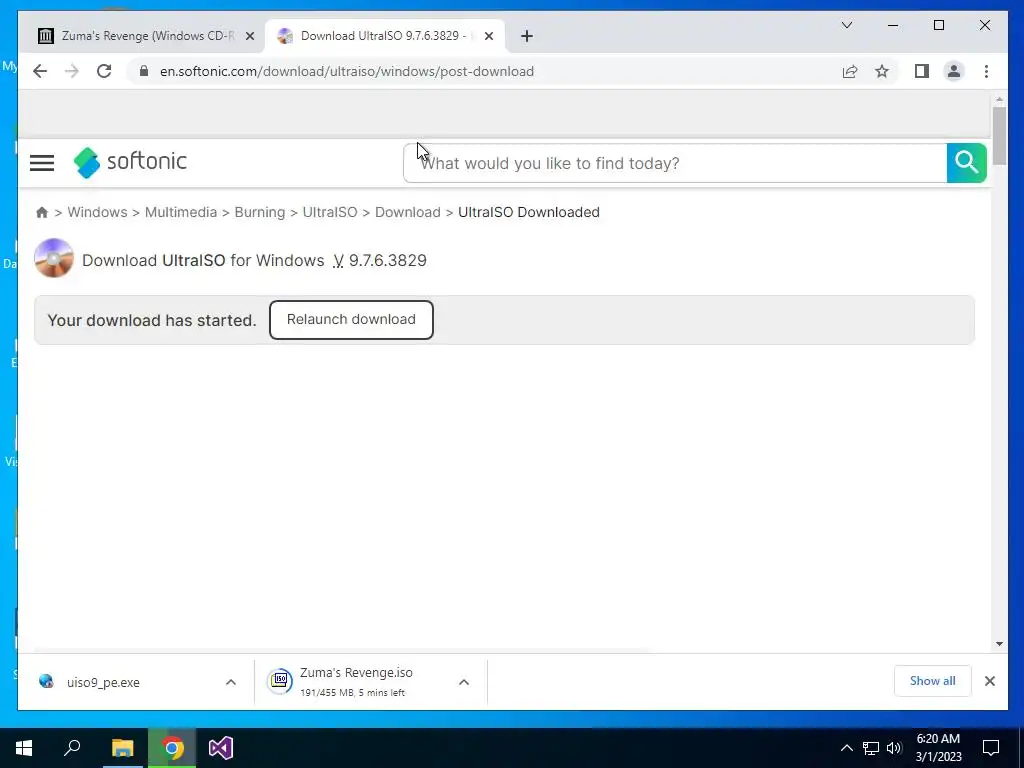Click the forward navigation arrow
Viewport: 1024px width, 768px height.
pyautogui.click(x=72, y=71)
